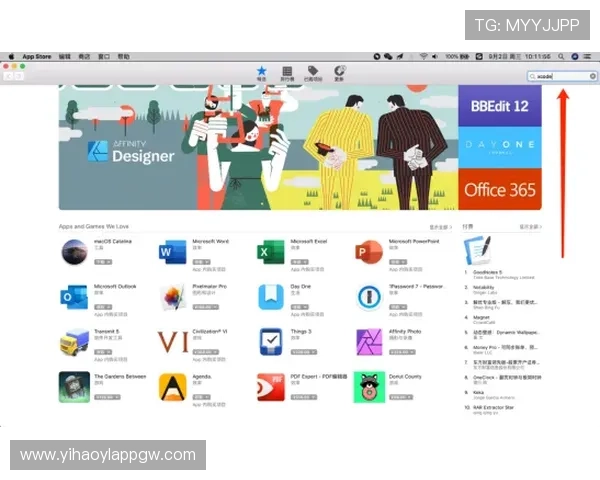Open the Office 365 promo tile
The width and height of the screenshot is (600, 480).
(501, 189)
